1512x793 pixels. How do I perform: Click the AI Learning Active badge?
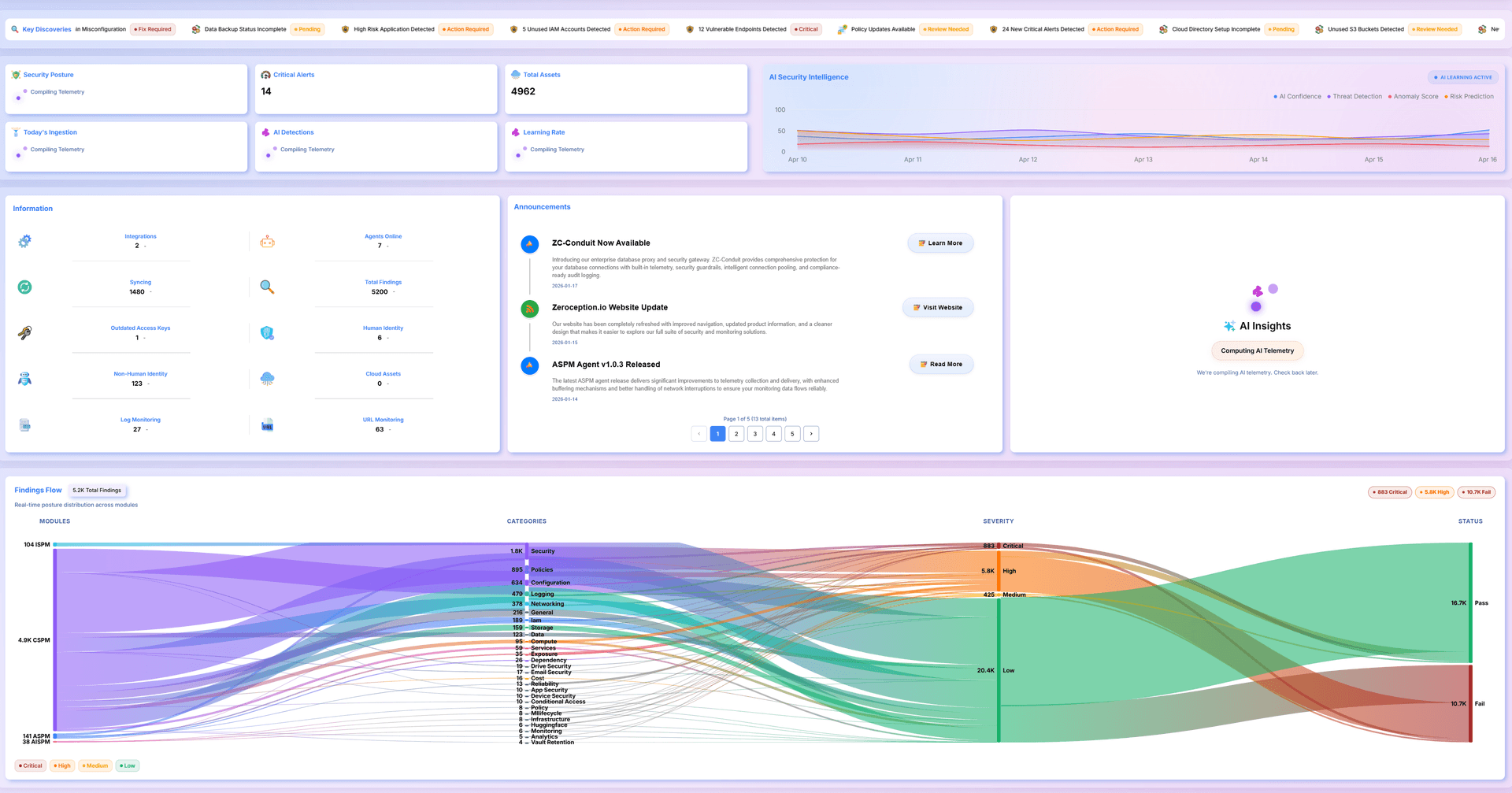(x=1463, y=77)
